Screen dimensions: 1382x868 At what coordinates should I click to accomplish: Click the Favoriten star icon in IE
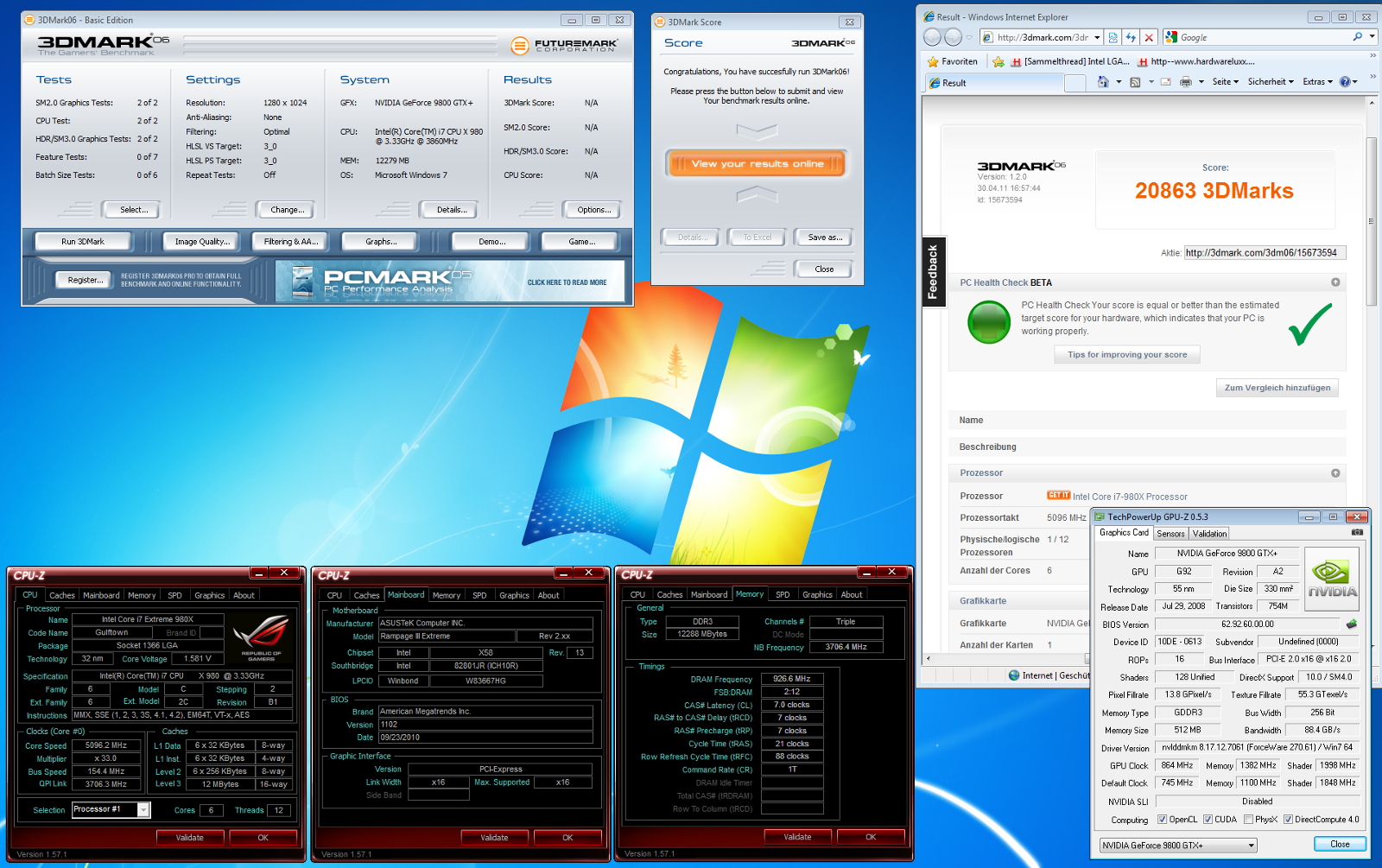[933, 61]
